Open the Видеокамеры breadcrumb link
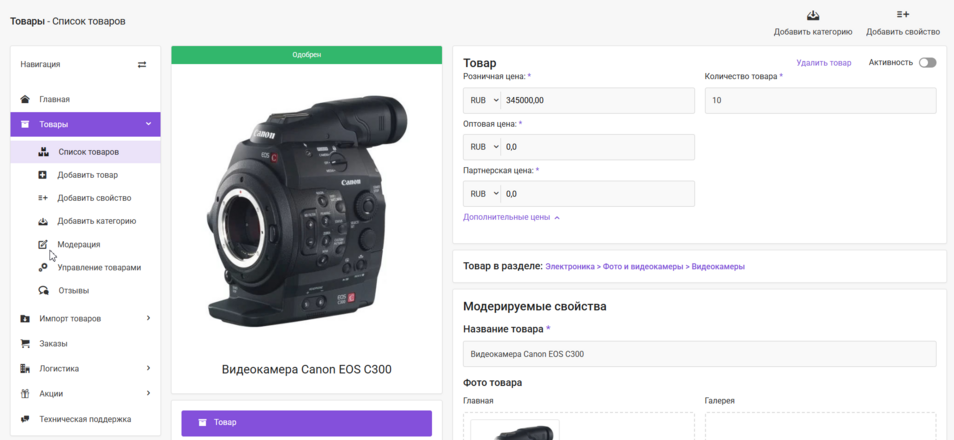 point(718,267)
